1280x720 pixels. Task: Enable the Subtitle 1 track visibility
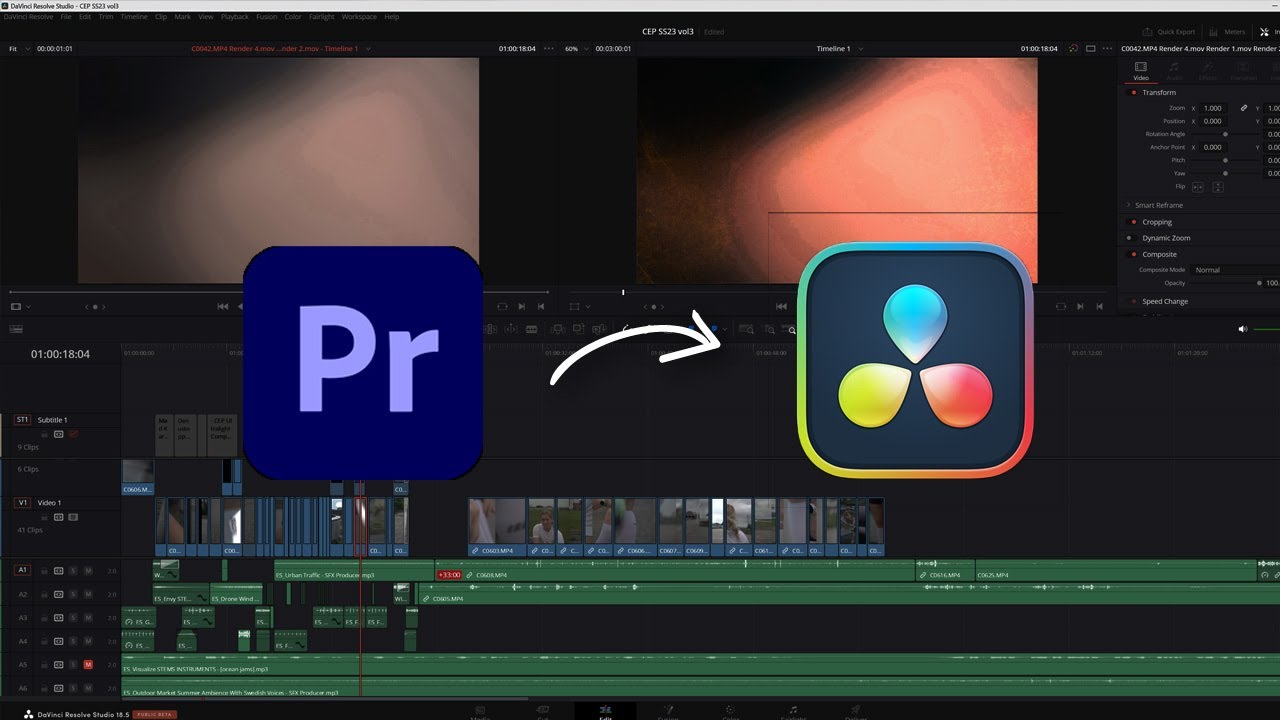coord(73,434)
